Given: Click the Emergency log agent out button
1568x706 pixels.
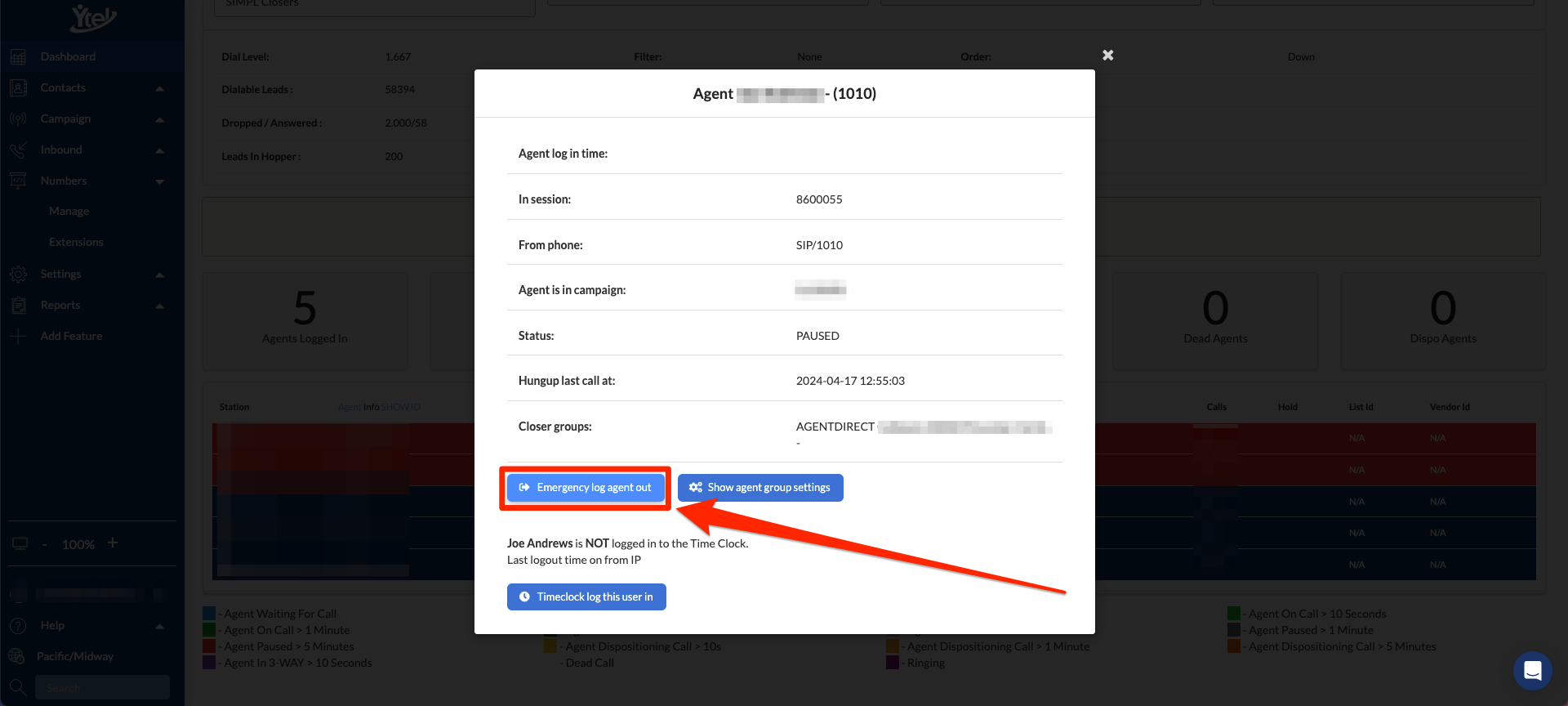Looking at the screenshot, I should [x=586, y=488].
